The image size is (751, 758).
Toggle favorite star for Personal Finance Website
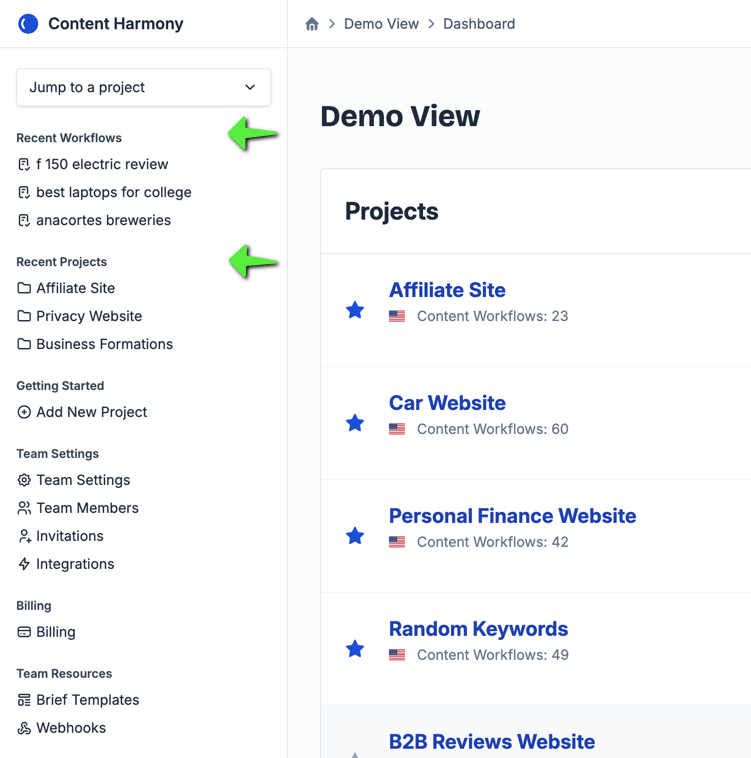point(355,536)
